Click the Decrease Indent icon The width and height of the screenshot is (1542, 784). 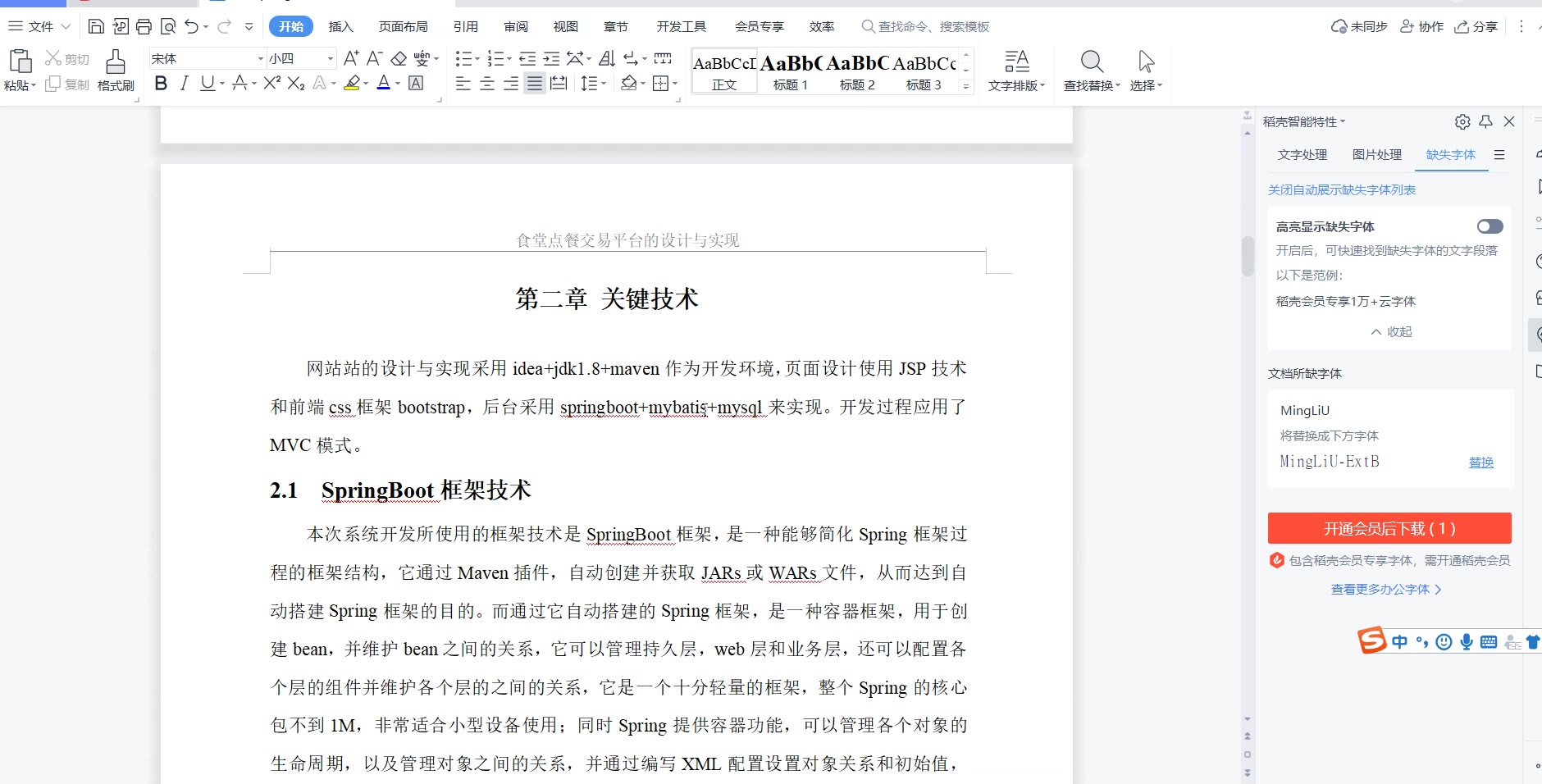(x=527, y=58)
